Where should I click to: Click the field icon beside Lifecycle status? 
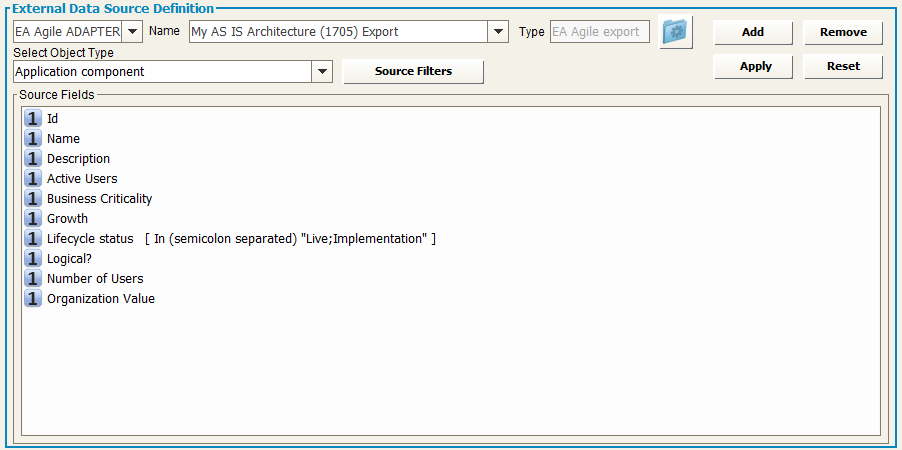pos(33,238)
